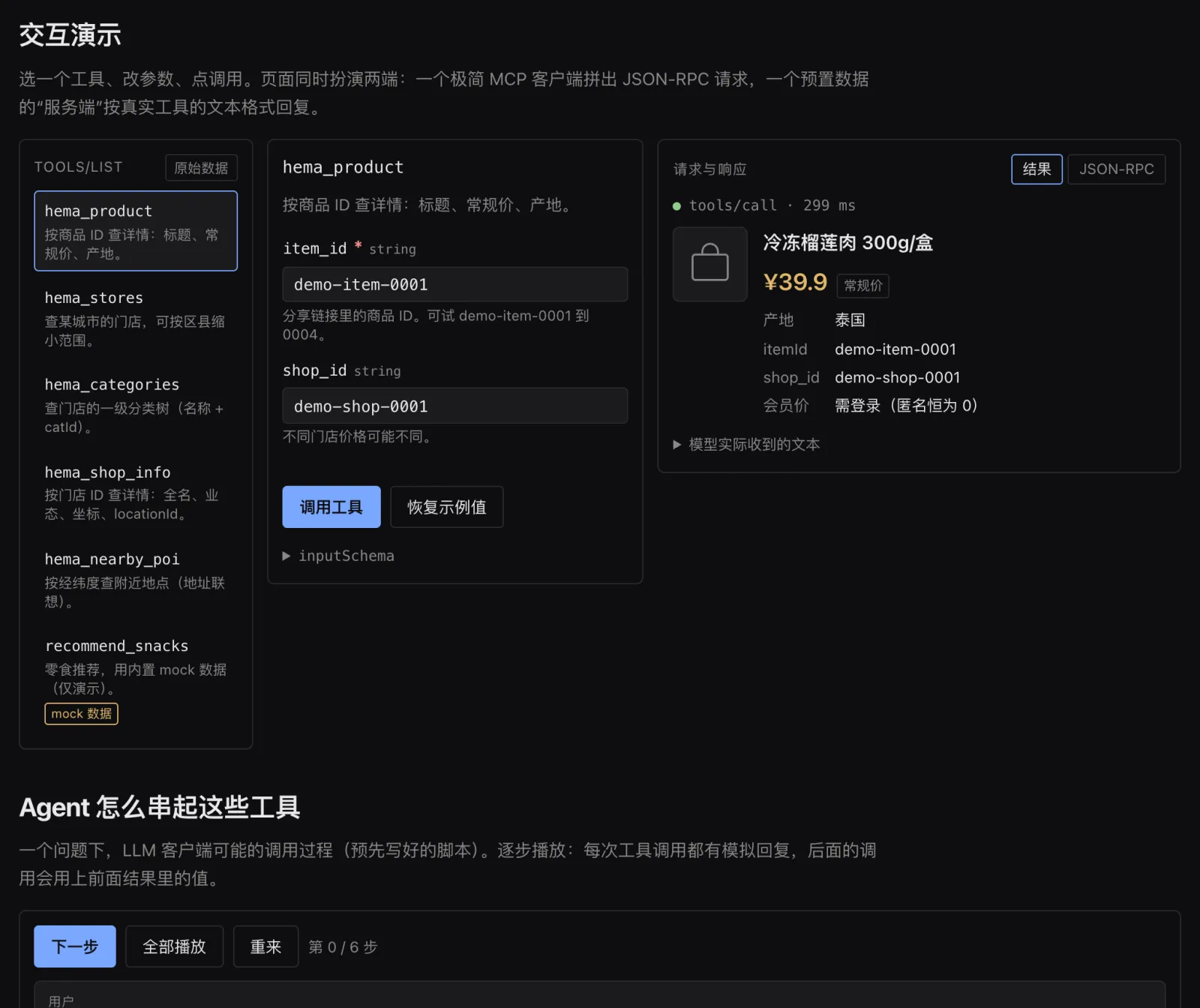
Task: Focus the shop_id input field
Action: [455, 406]
